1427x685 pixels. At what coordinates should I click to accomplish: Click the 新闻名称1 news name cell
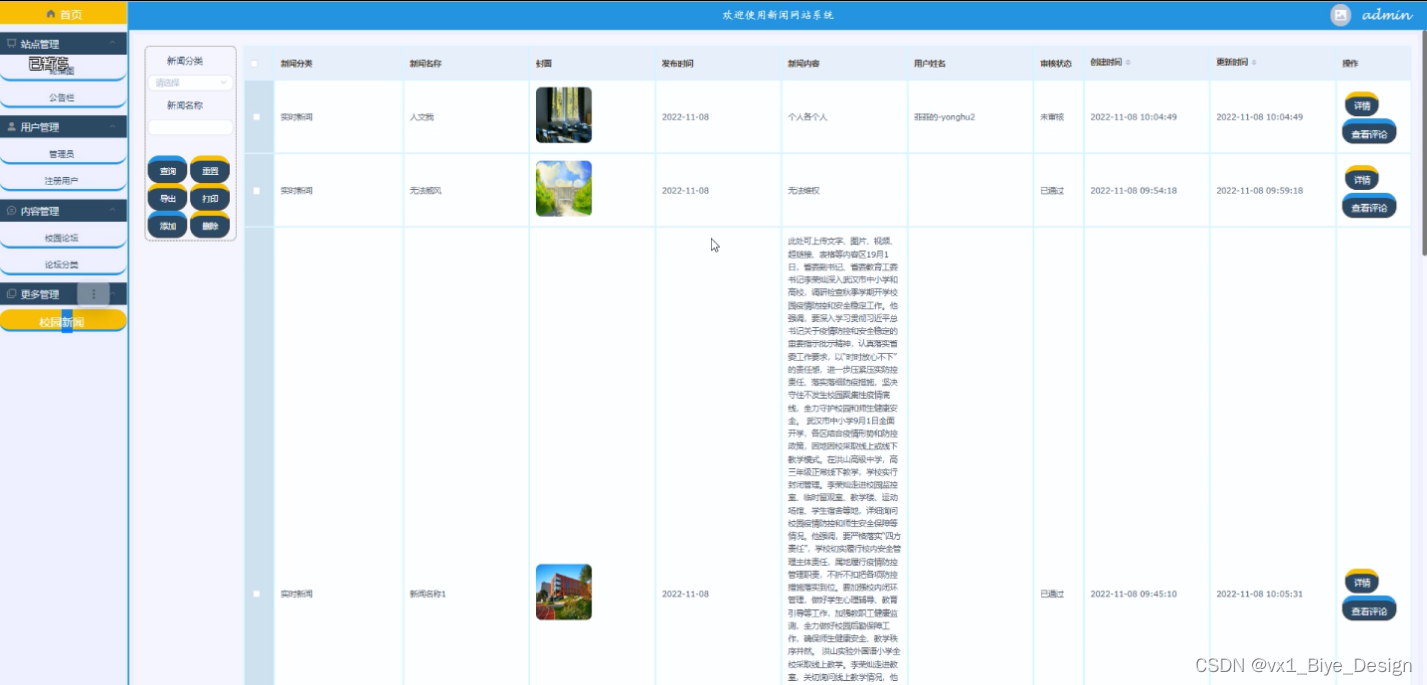[428, 594]
